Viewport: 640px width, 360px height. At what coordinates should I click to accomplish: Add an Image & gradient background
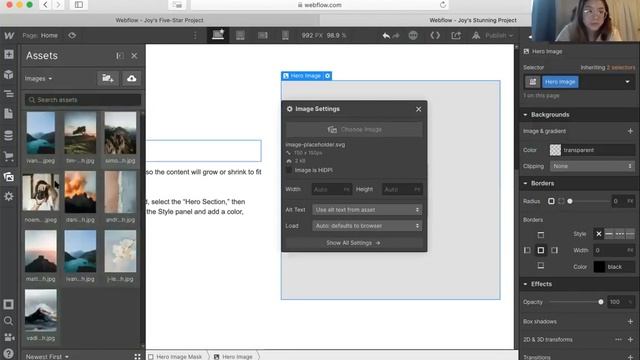pos(630,131)
